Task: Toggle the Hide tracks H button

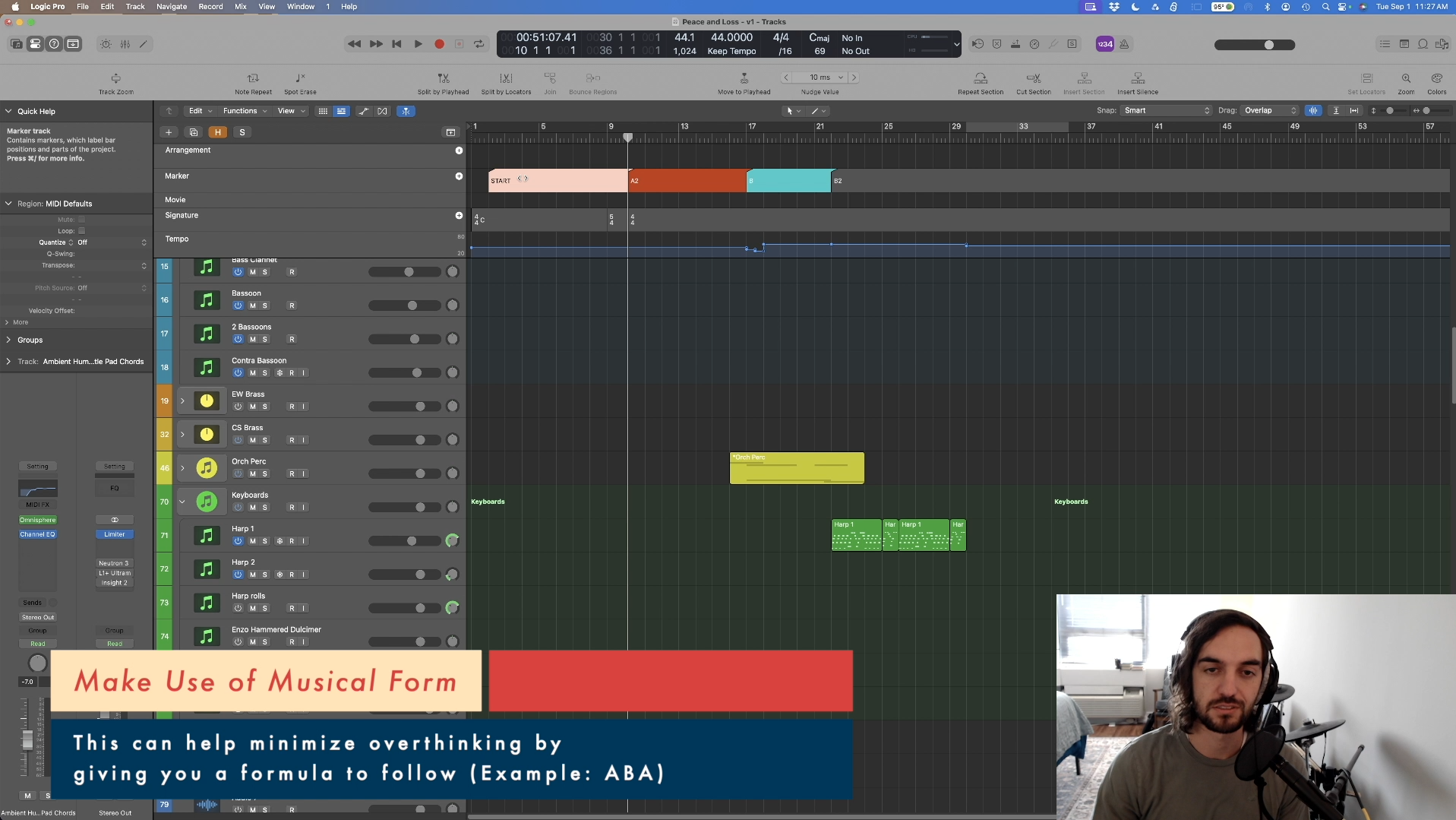Action: (218, 132)
